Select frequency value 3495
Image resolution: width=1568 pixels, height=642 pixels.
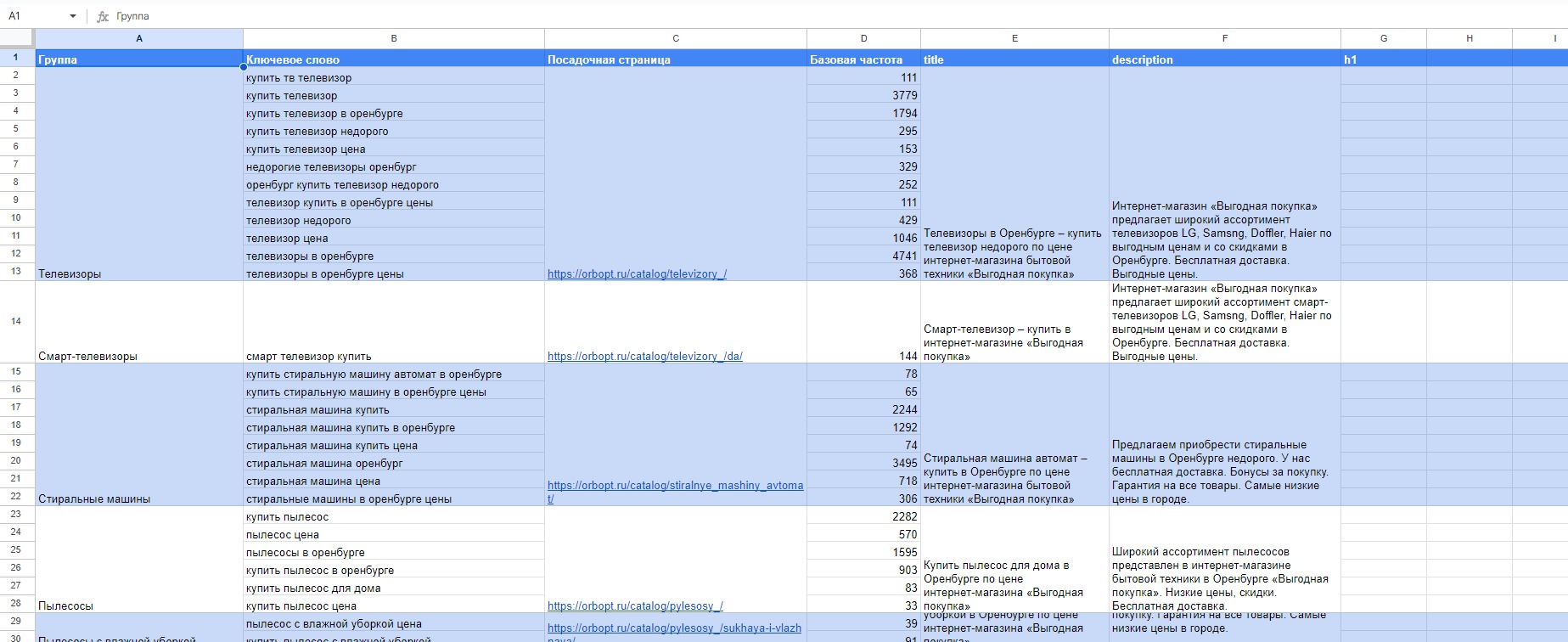coord(864,463)
